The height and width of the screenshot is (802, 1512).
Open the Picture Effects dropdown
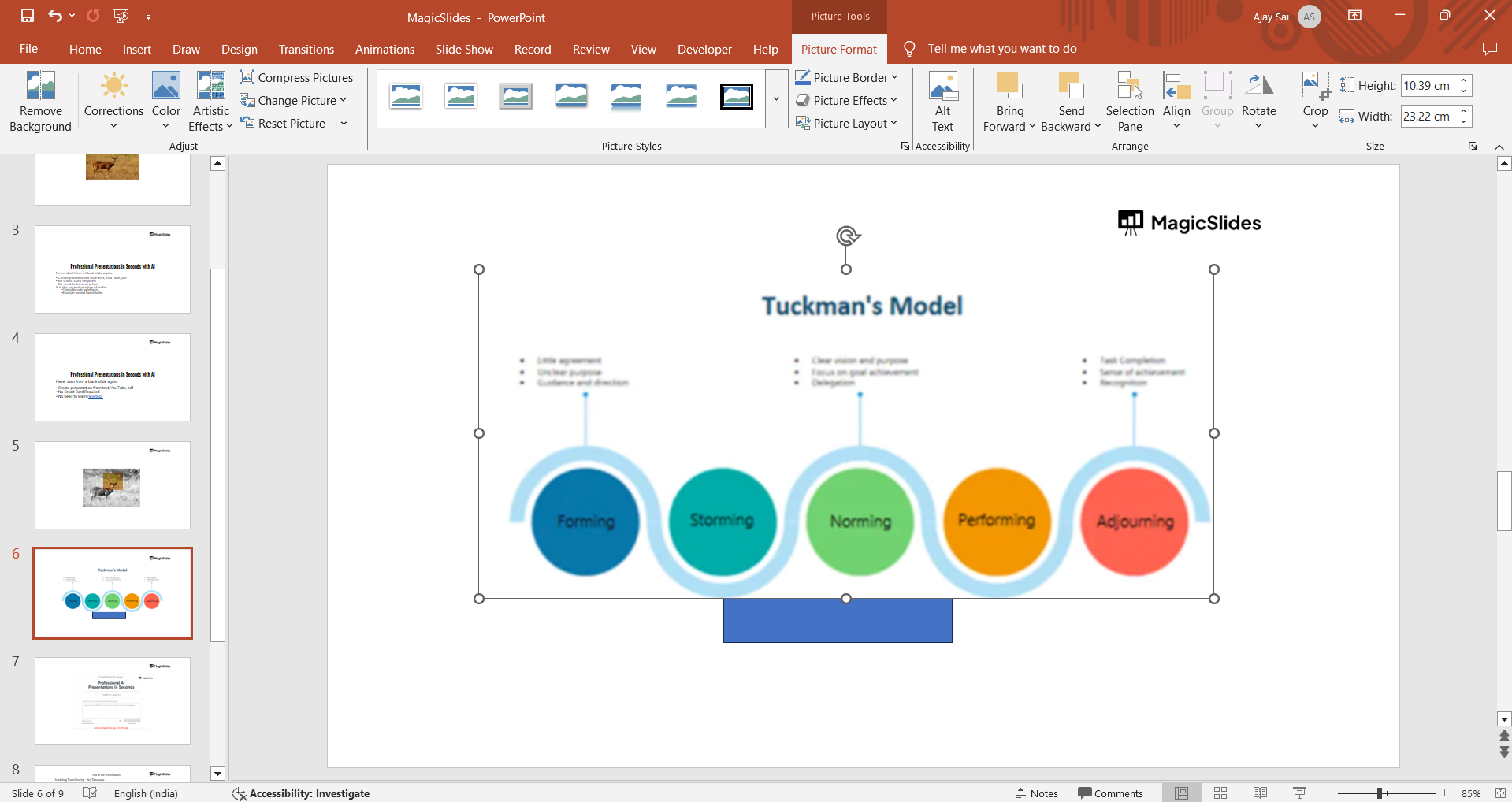click(847, 100)
